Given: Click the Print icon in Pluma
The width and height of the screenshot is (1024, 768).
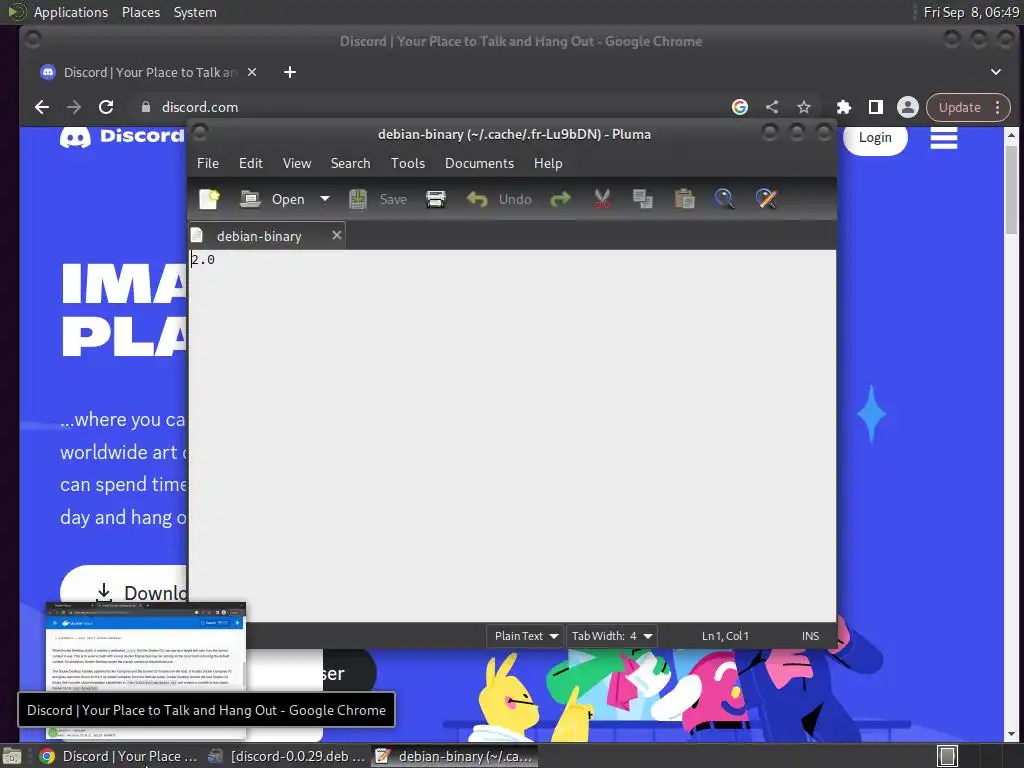Looking at the screenshot, I should coord(436,199).
